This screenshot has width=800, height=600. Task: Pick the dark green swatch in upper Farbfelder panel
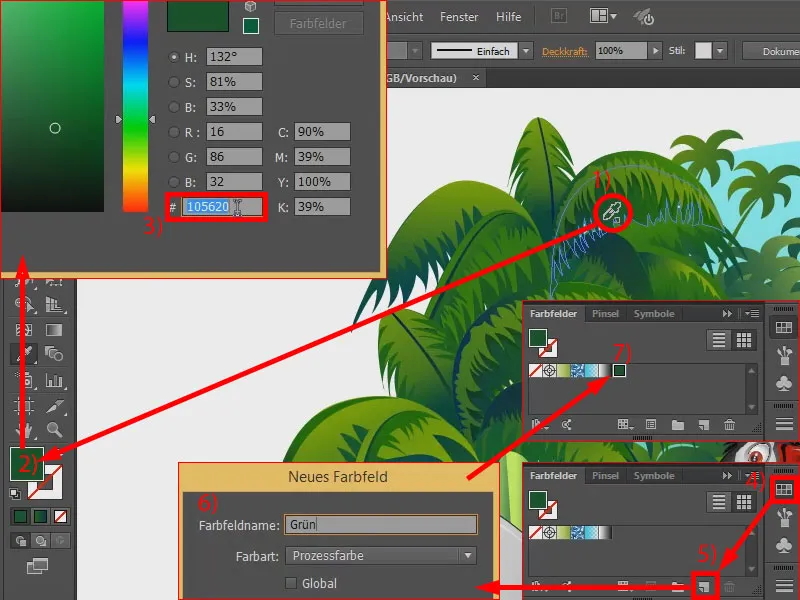click(619, 370)
